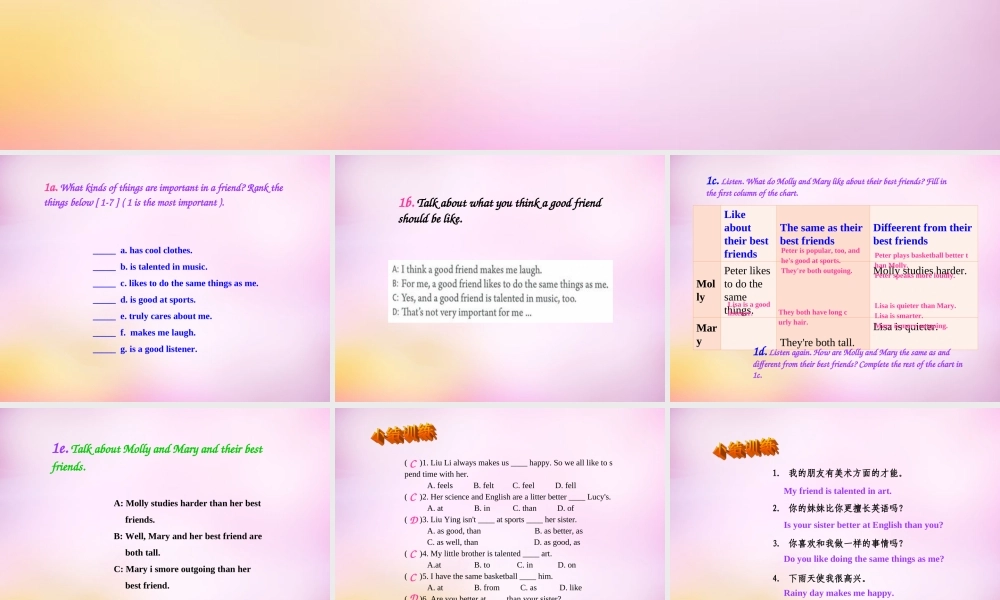1000x600 pixels.
Task: Click the answer blank before 'f. makes me laugh.'
Action: [x=104, y=333]
